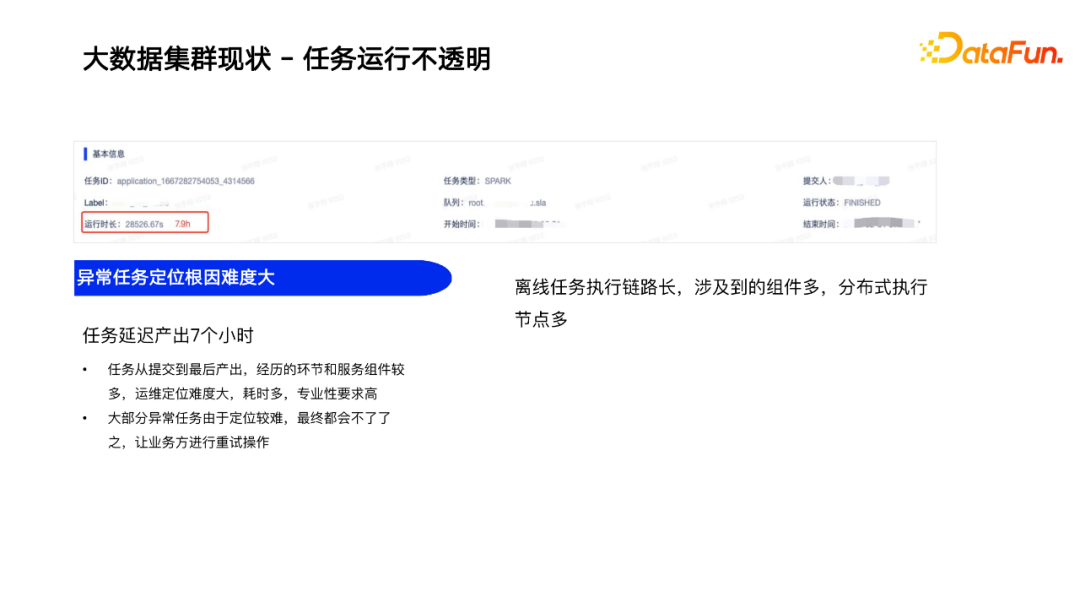The image size is (1080, 608).
Task: Click the application task ID link
Action: tap(185, 181)
